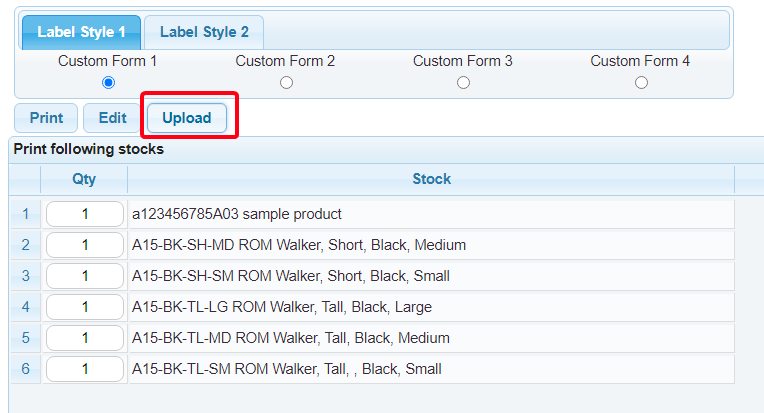Focus quantity input for A15-BK-TL-MD
Screen dimensions: 764x413
point(85,338)
